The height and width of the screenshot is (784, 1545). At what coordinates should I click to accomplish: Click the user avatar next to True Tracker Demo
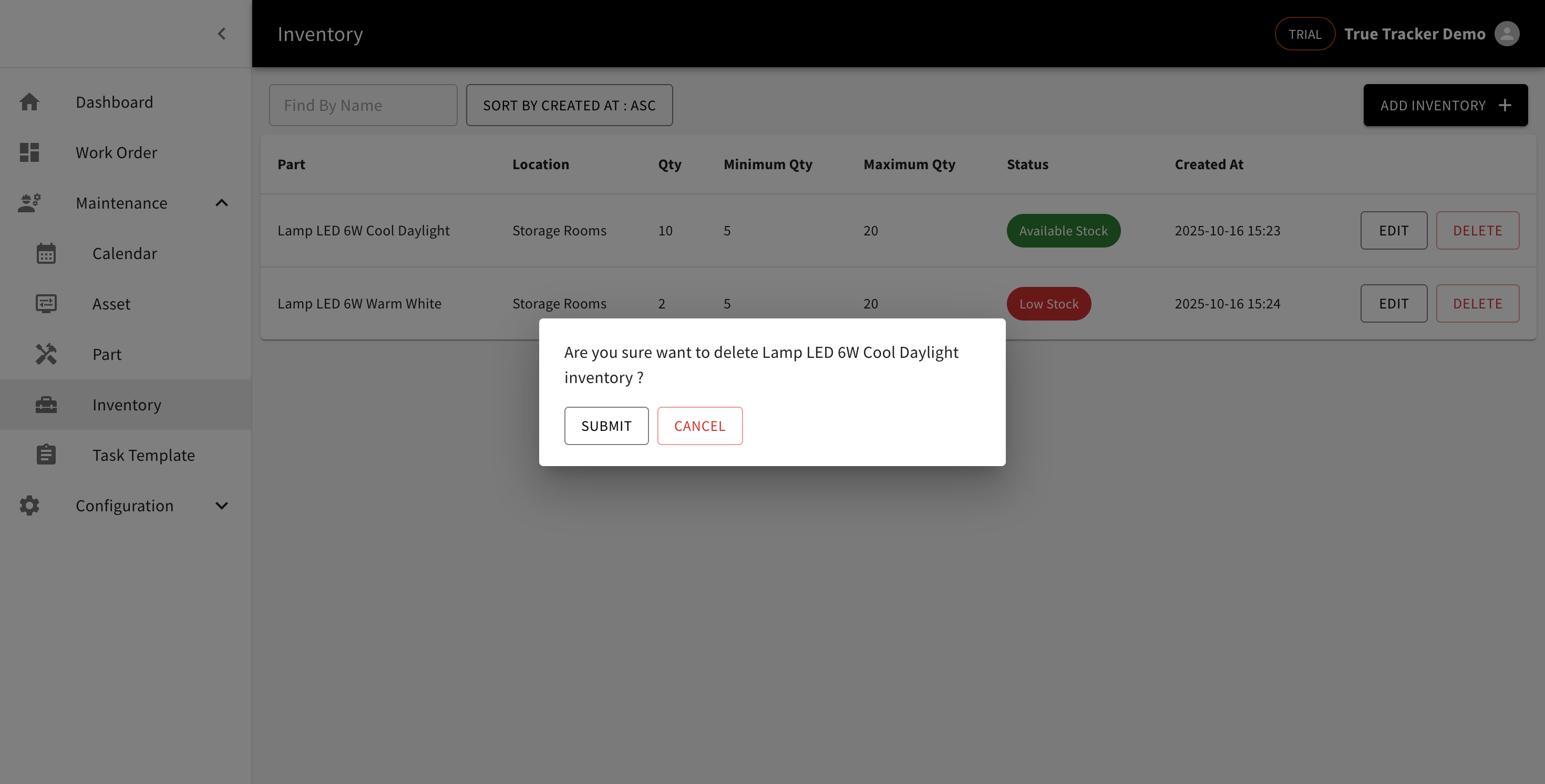click(1507, 34)
